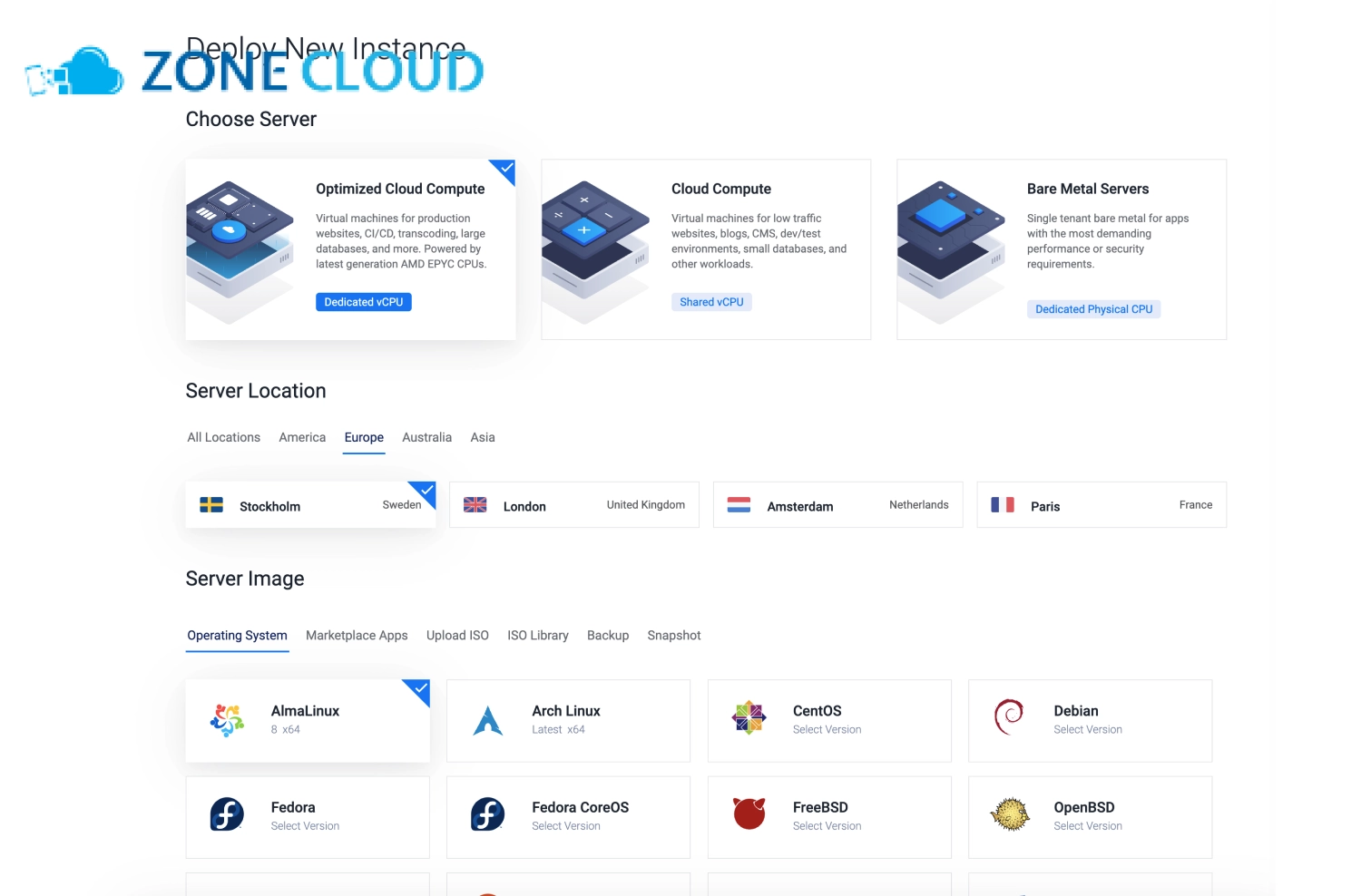Click the Cloud Compute card title
The width and height of the screenshot is (1361, 896).
[721, 189]
